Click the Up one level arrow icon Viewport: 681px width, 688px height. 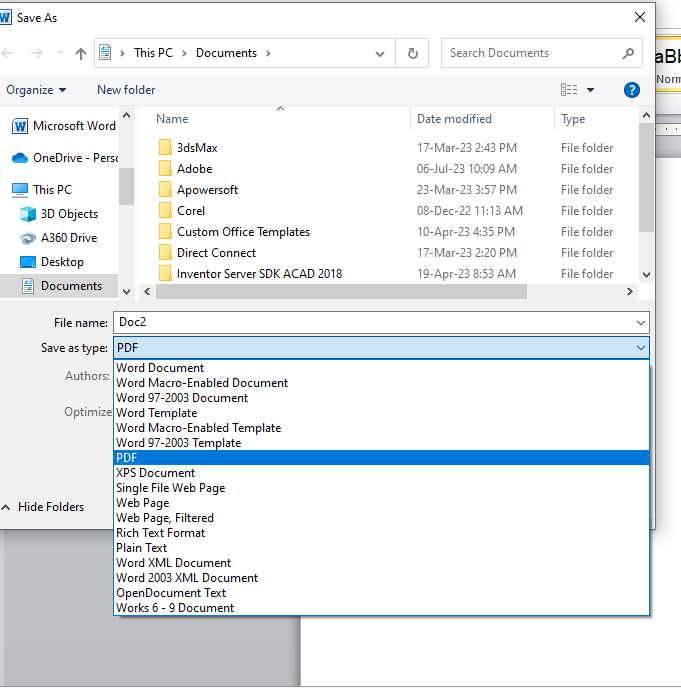81,54
